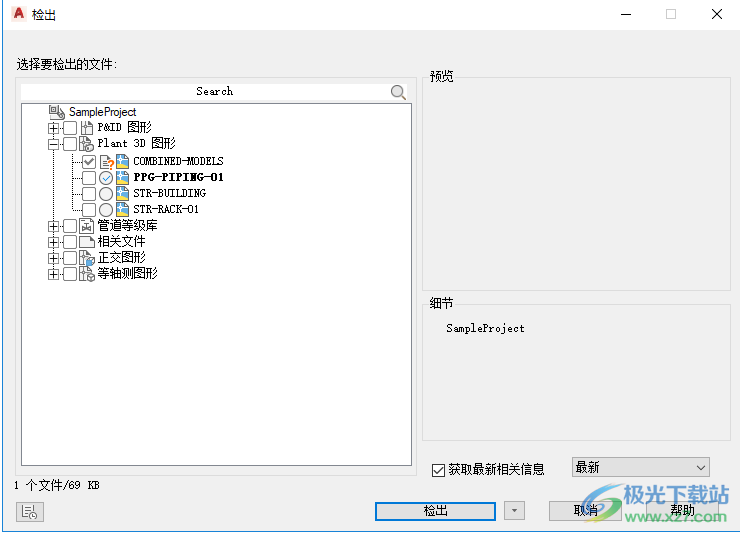Screen dimensions: 740x533
Task: Click the STR-RACK-01 status circle icon
Action: [106, 210]
